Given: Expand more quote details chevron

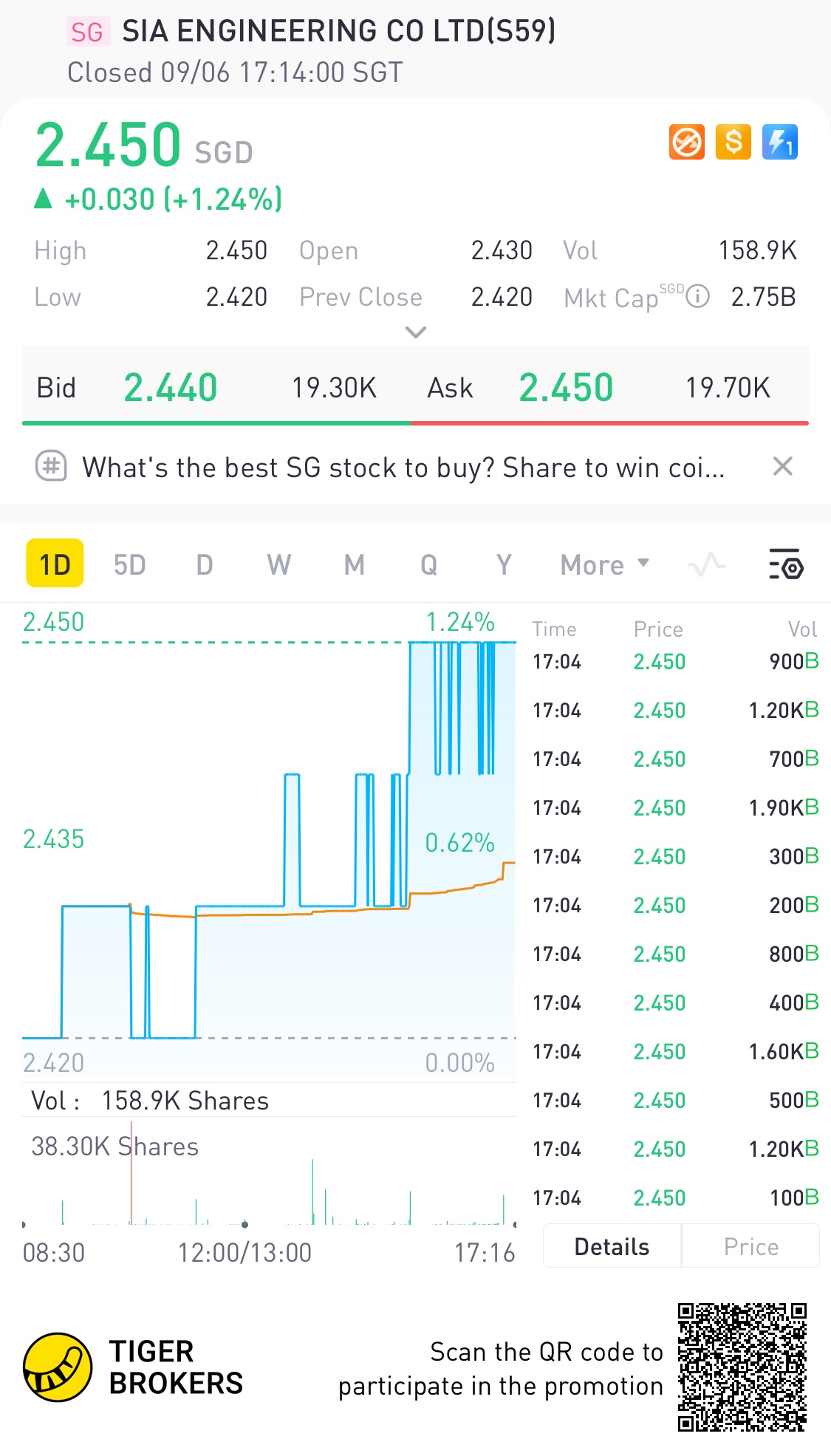Looking at the screenshot, I should (416, 332).
